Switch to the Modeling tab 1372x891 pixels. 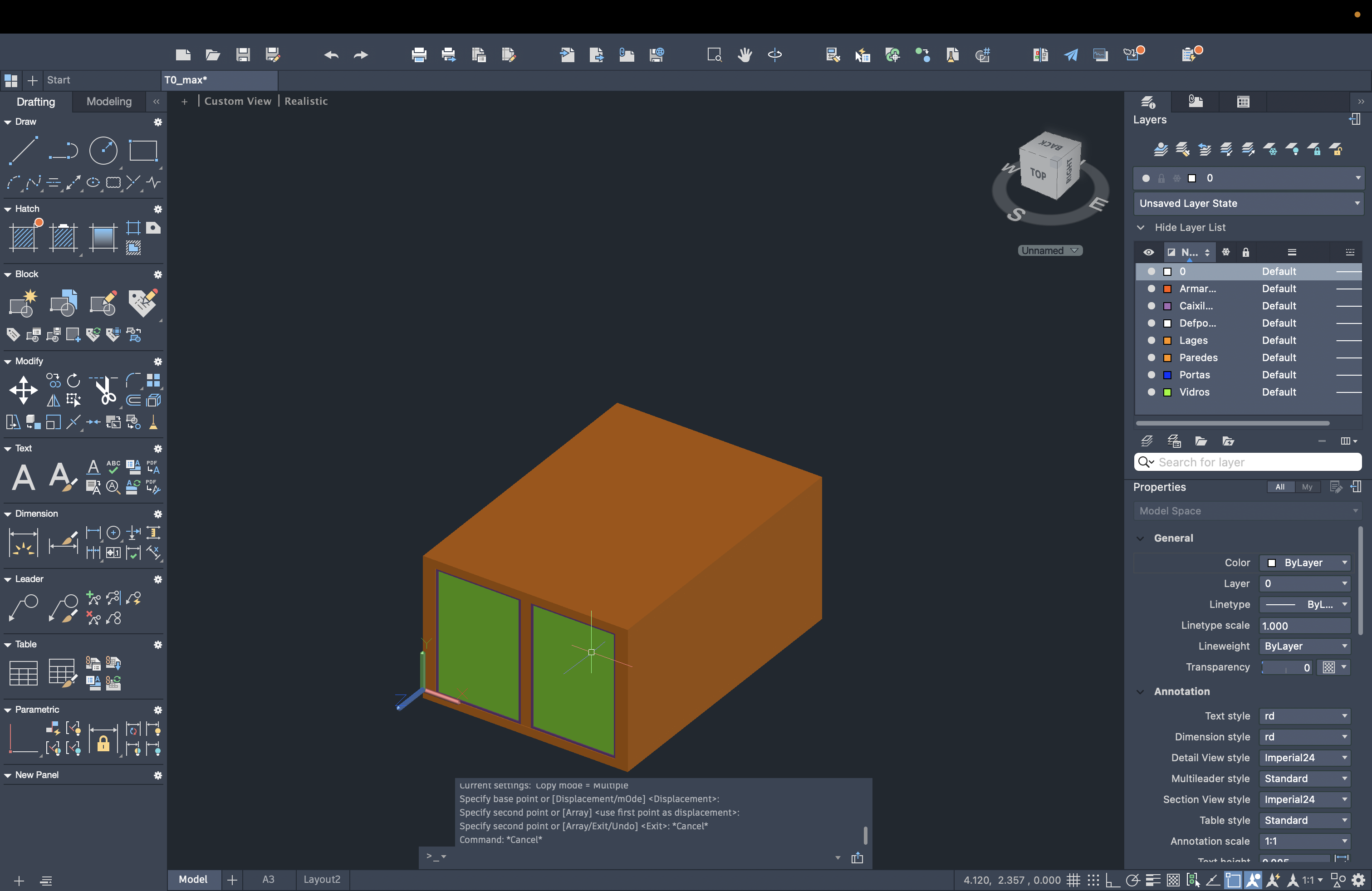pos(109,102)
